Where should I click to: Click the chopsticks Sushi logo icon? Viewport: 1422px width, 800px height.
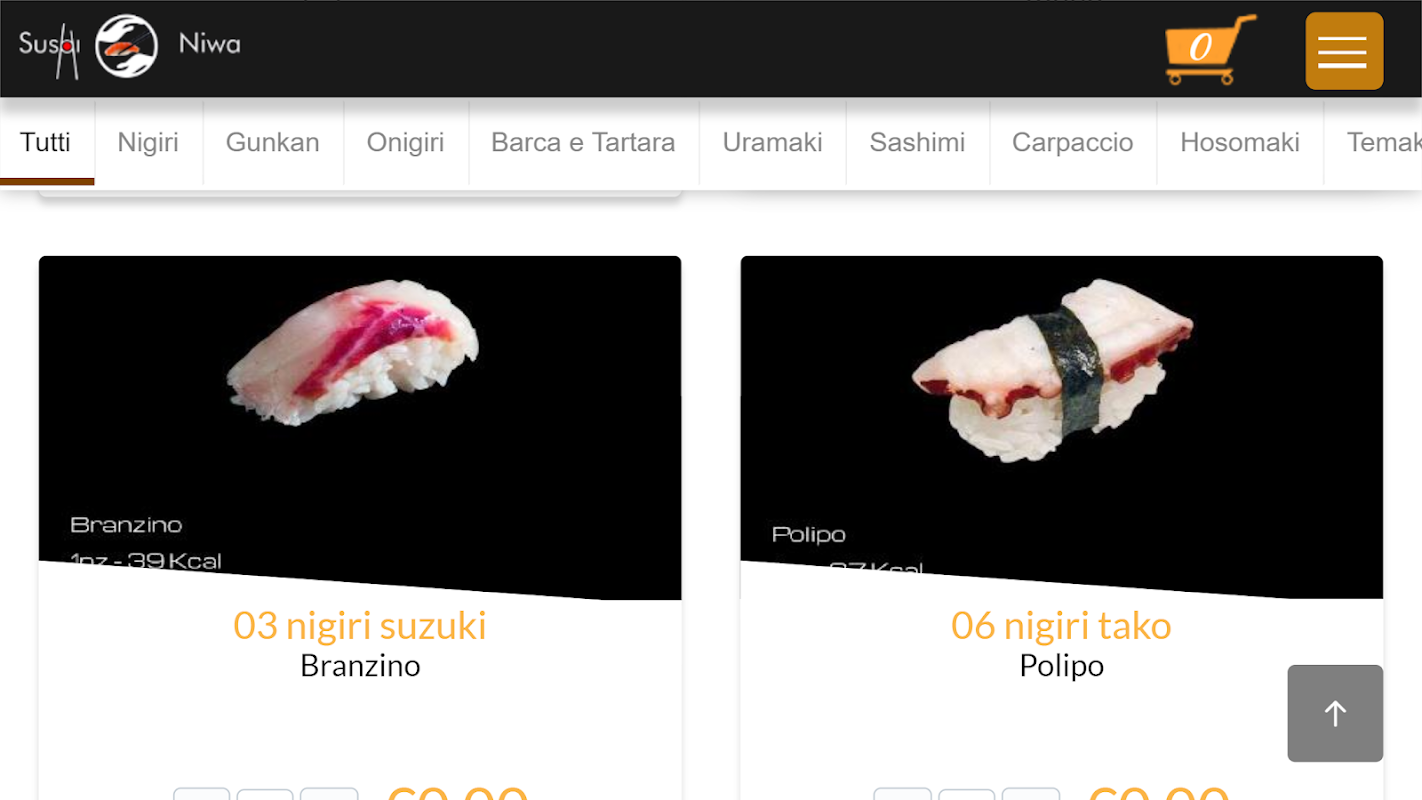(50, 49)
